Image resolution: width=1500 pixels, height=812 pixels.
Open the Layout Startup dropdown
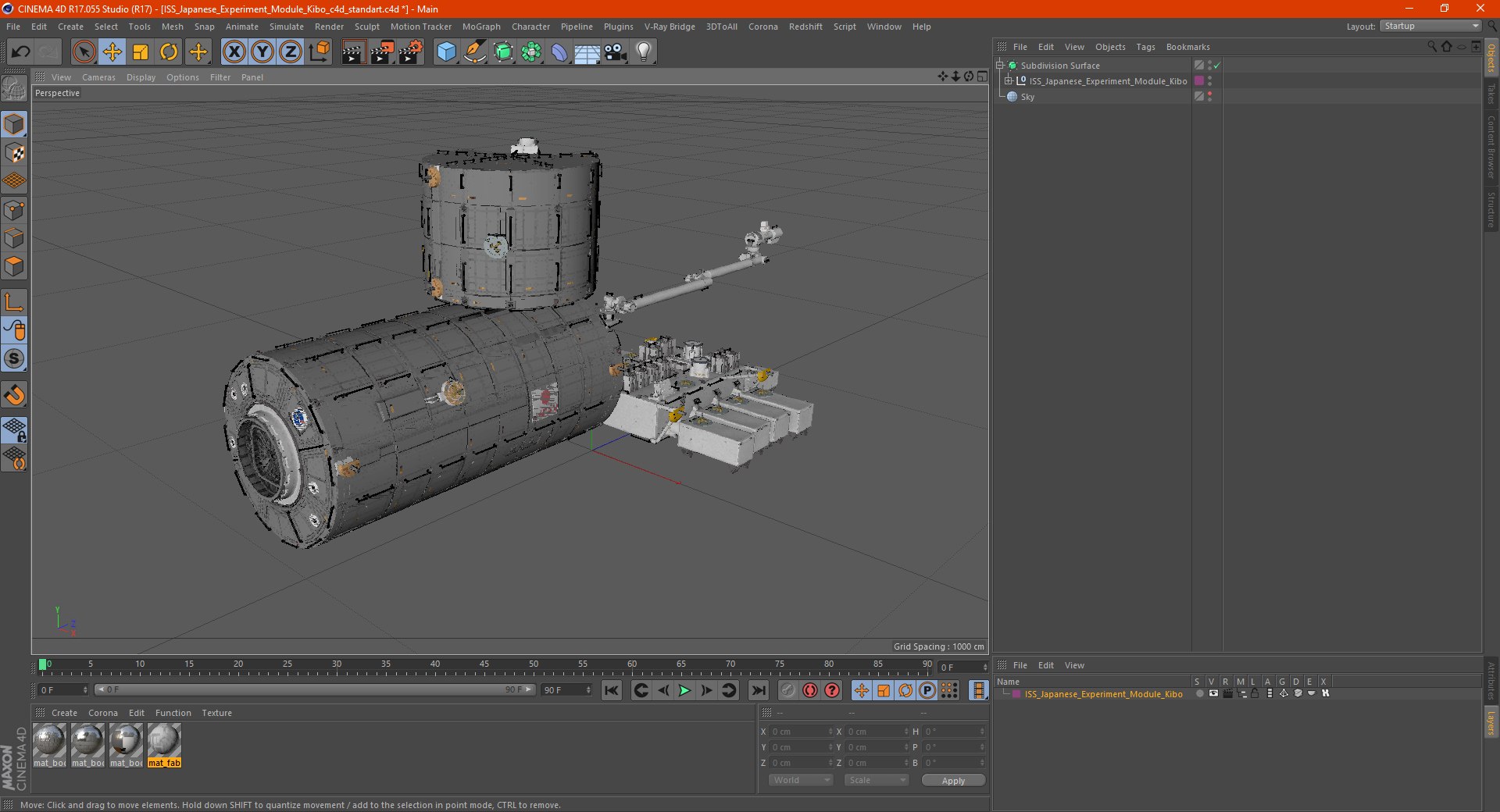click(x=1431, y=27)
